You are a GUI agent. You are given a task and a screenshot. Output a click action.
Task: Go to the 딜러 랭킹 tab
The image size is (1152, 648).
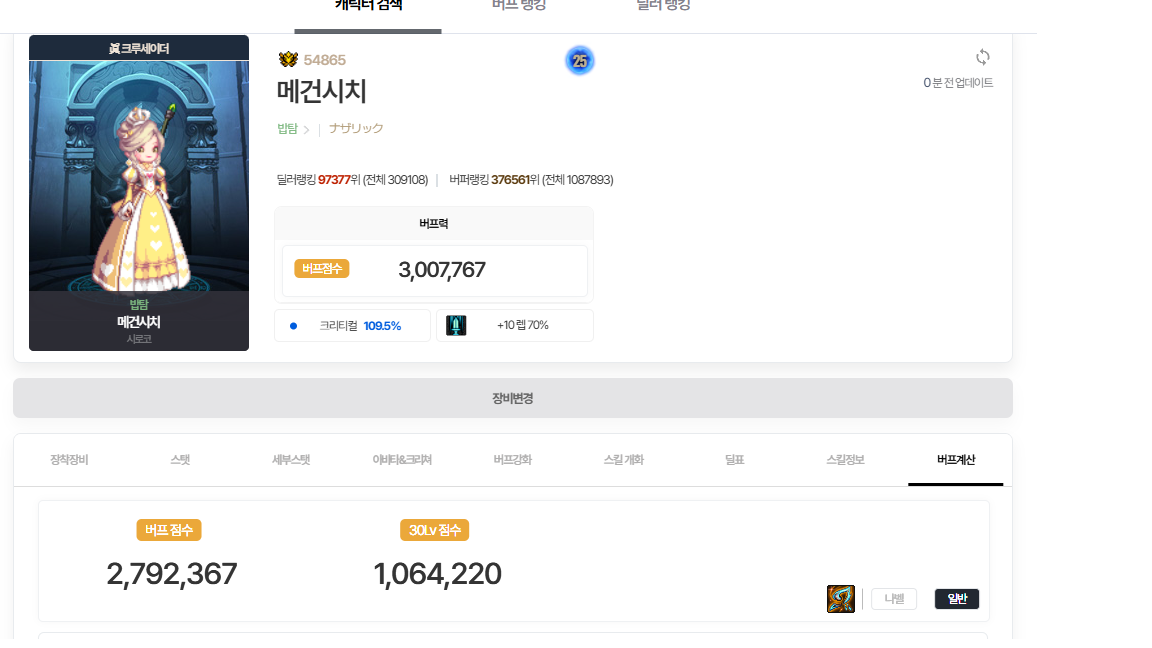pyautogui.click(x=663, y=6)
